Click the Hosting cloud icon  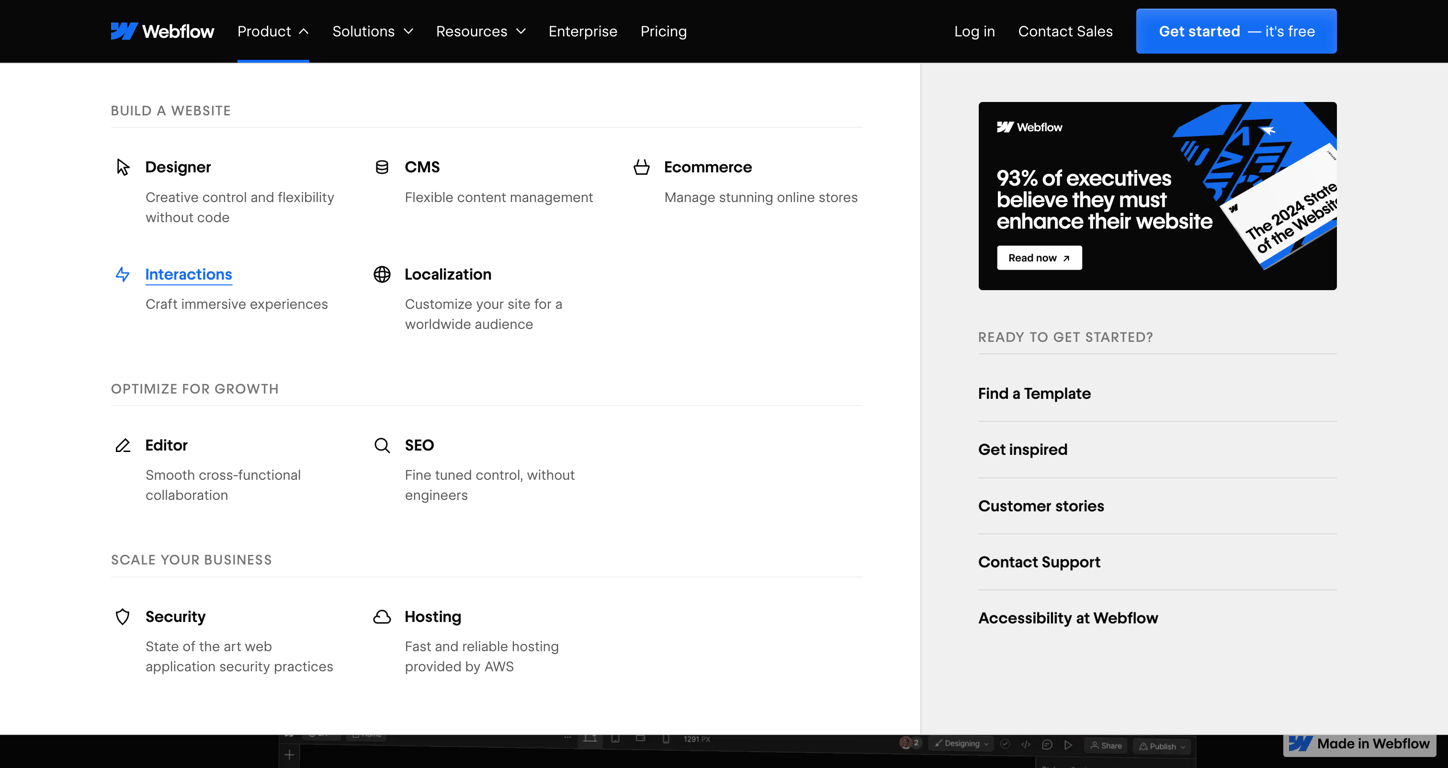tap(382, 617)
